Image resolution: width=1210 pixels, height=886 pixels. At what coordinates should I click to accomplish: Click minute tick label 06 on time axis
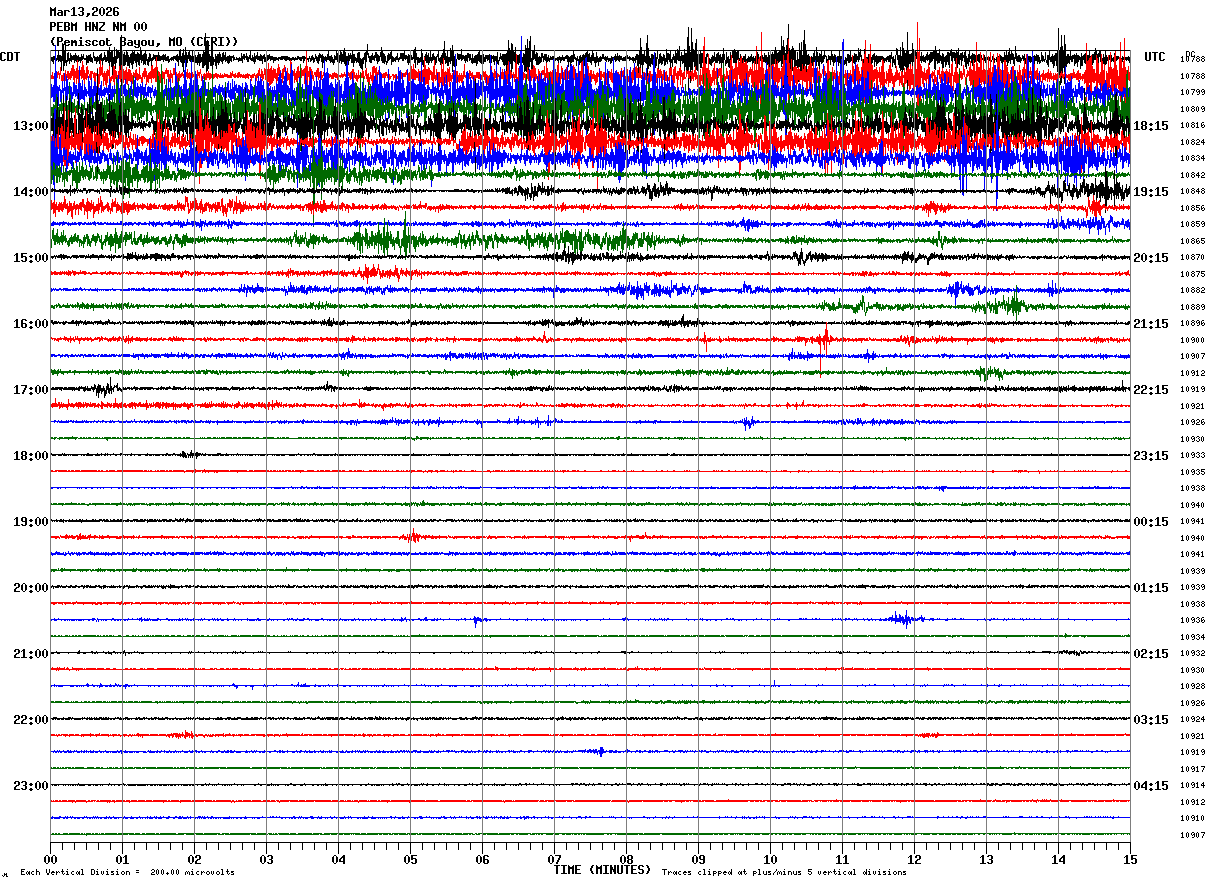click(x=482, y=859)
